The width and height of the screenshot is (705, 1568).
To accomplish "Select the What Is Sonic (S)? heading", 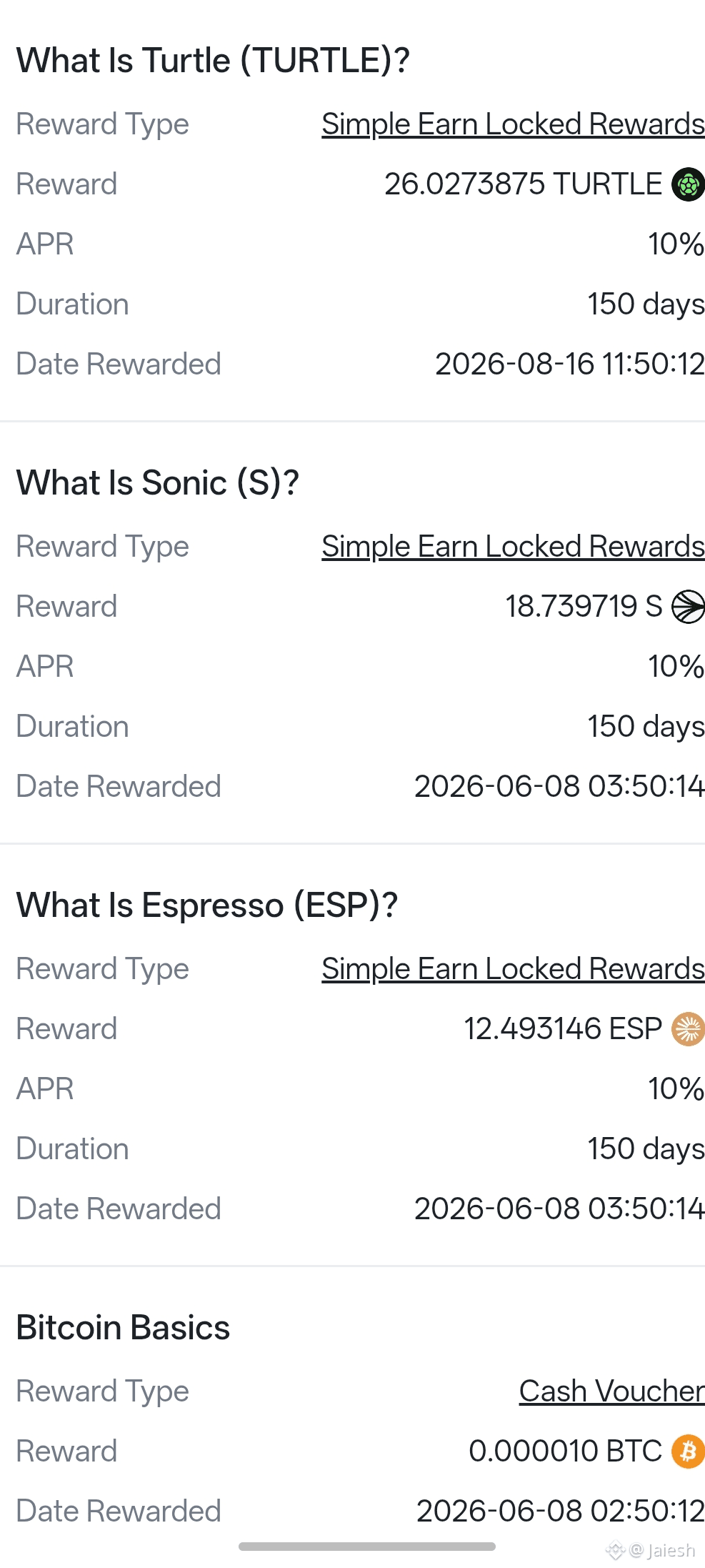I will [158, 483].
